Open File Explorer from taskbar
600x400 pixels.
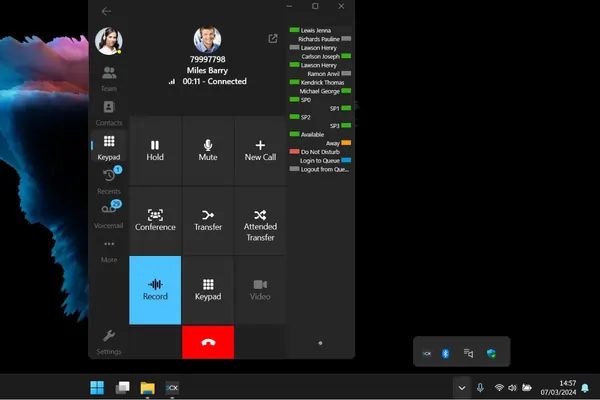(147, 388)
